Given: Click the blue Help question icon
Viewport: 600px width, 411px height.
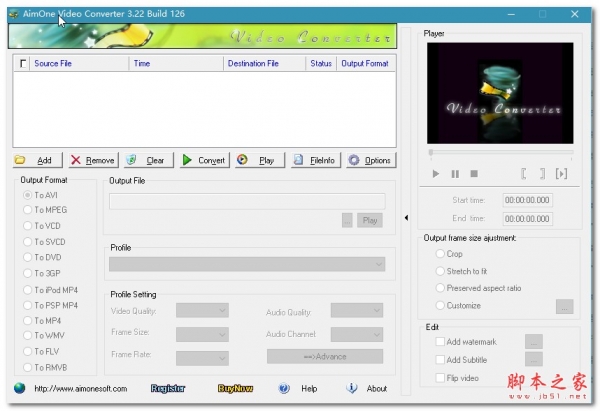Looking at the screenshot, I should (284, 388).
